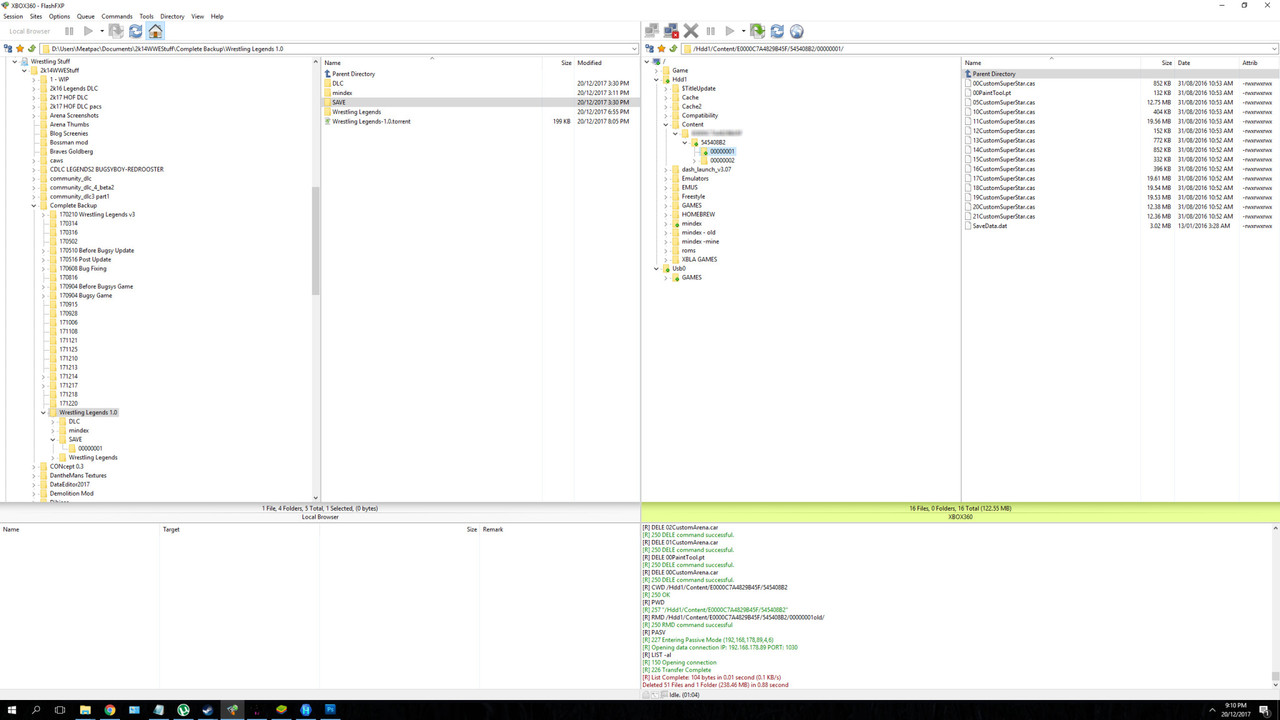Viewport: 1280px width, 720px height.
Task: Select XBLA GAMES folder in remote tree
Action: coord(699,260)
